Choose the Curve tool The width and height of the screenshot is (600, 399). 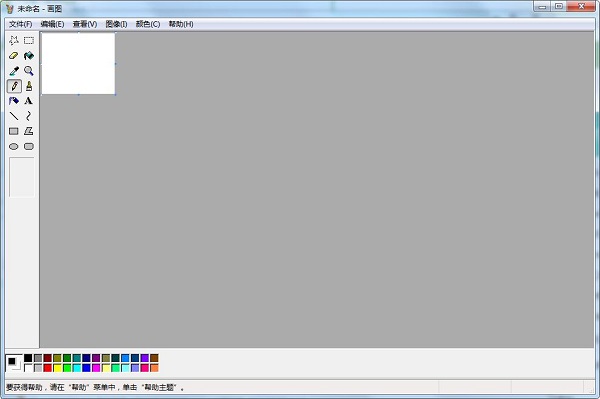click(29, 116)
